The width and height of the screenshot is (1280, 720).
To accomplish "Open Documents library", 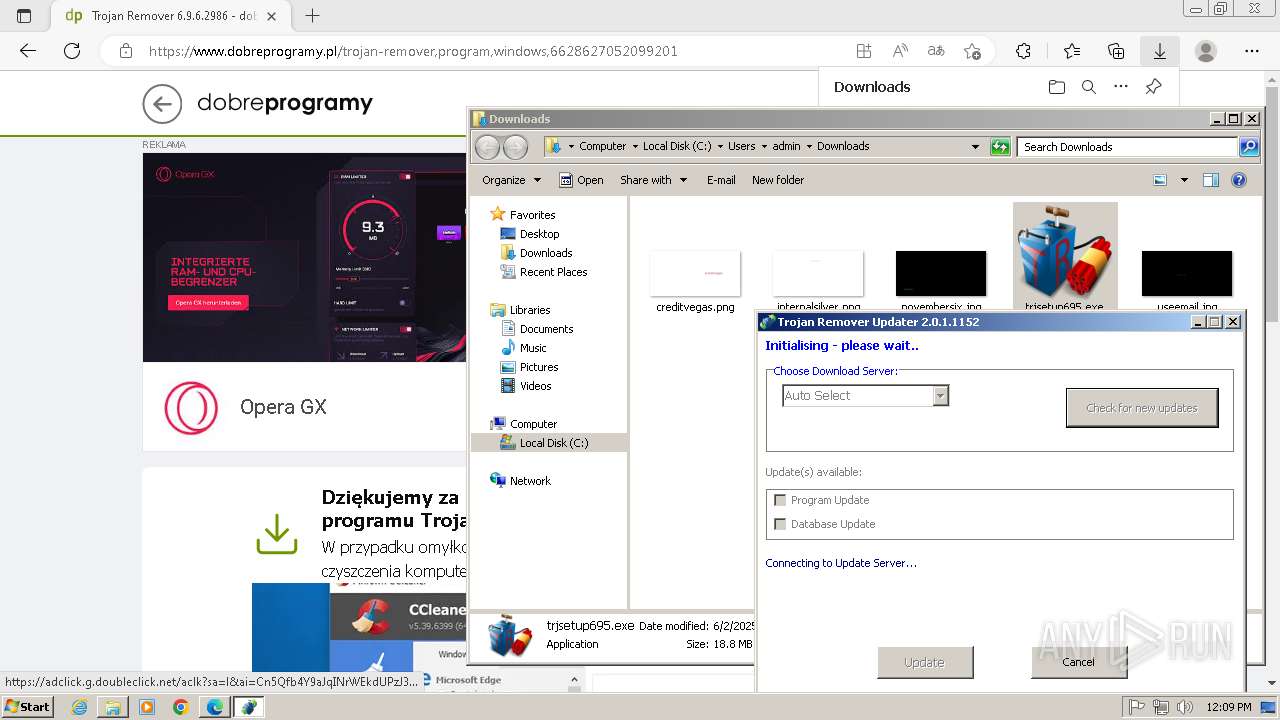I will coord(537,329).
